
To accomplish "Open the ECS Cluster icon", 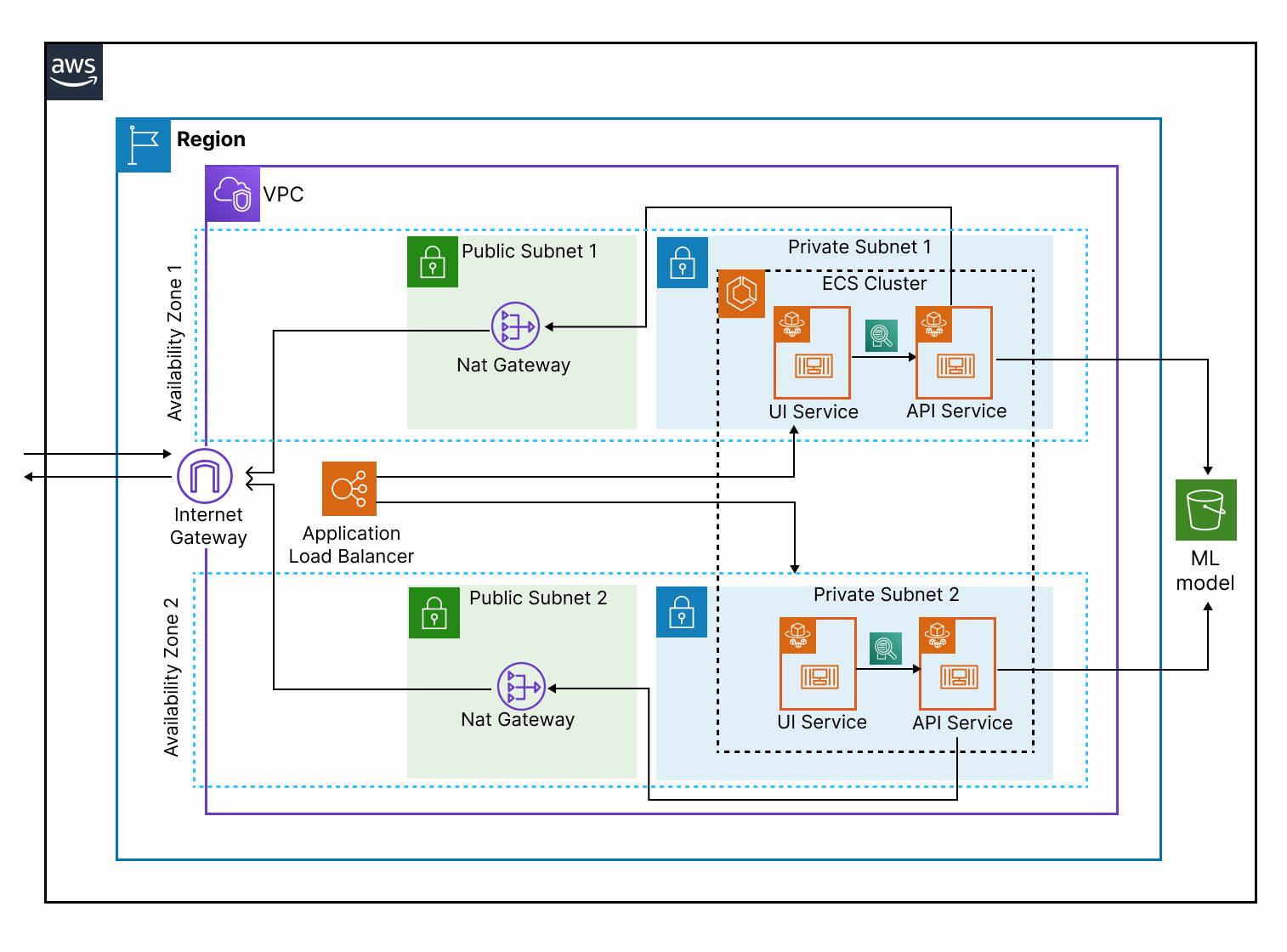I will [x=741, y=295].
